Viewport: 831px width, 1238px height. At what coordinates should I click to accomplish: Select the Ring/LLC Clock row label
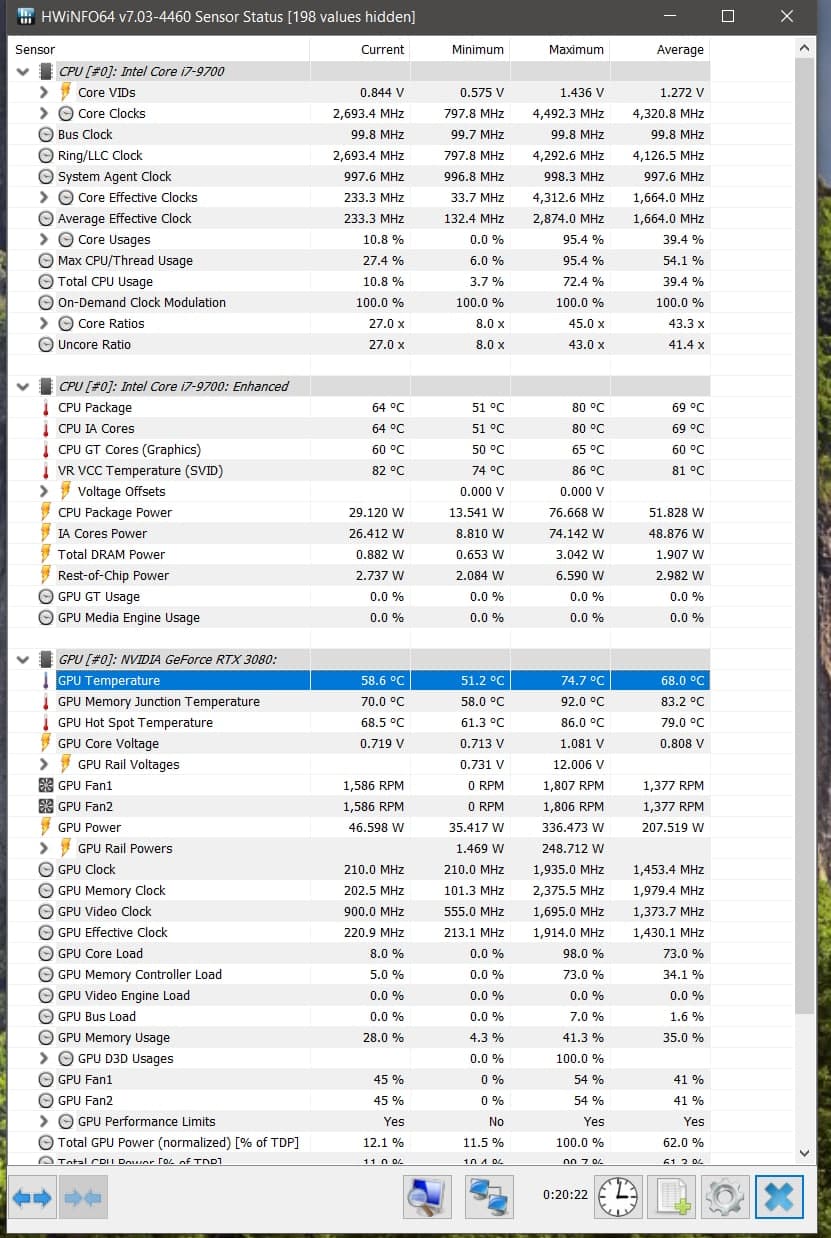100,155
